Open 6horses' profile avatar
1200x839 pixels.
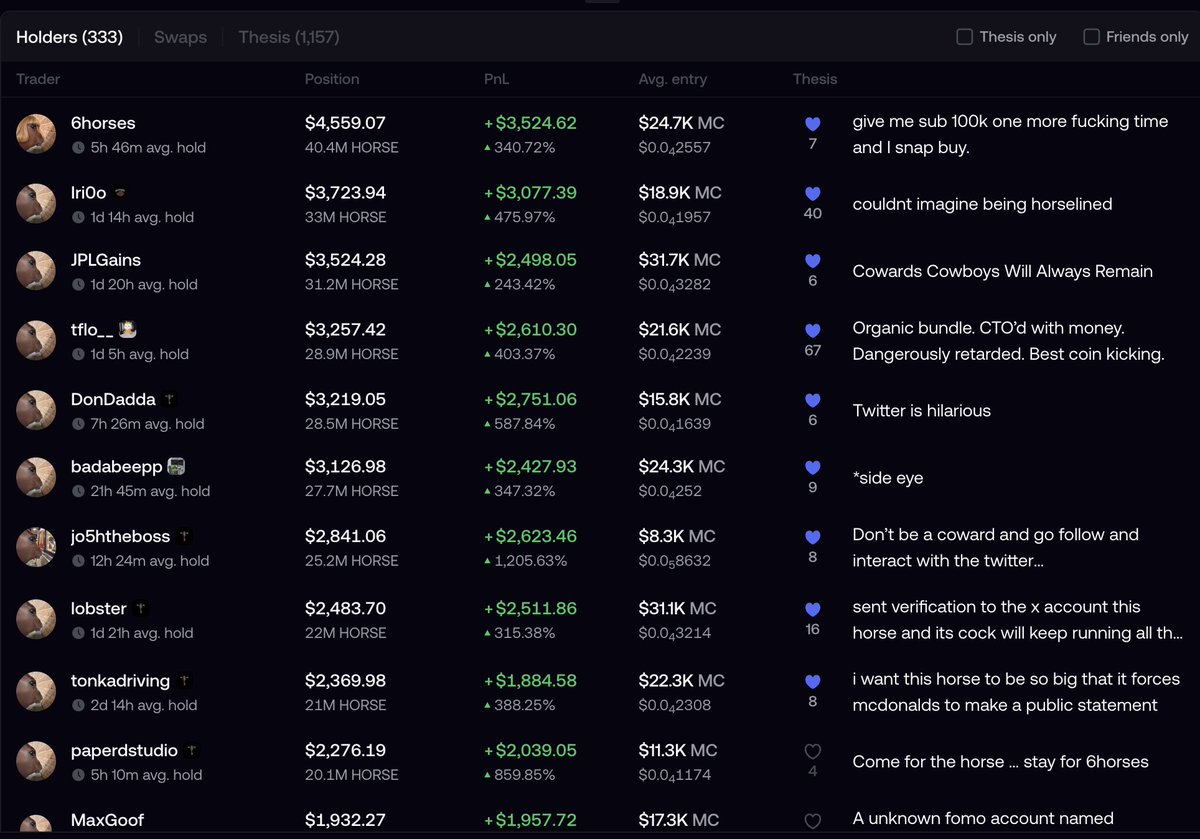click(36, 134)
